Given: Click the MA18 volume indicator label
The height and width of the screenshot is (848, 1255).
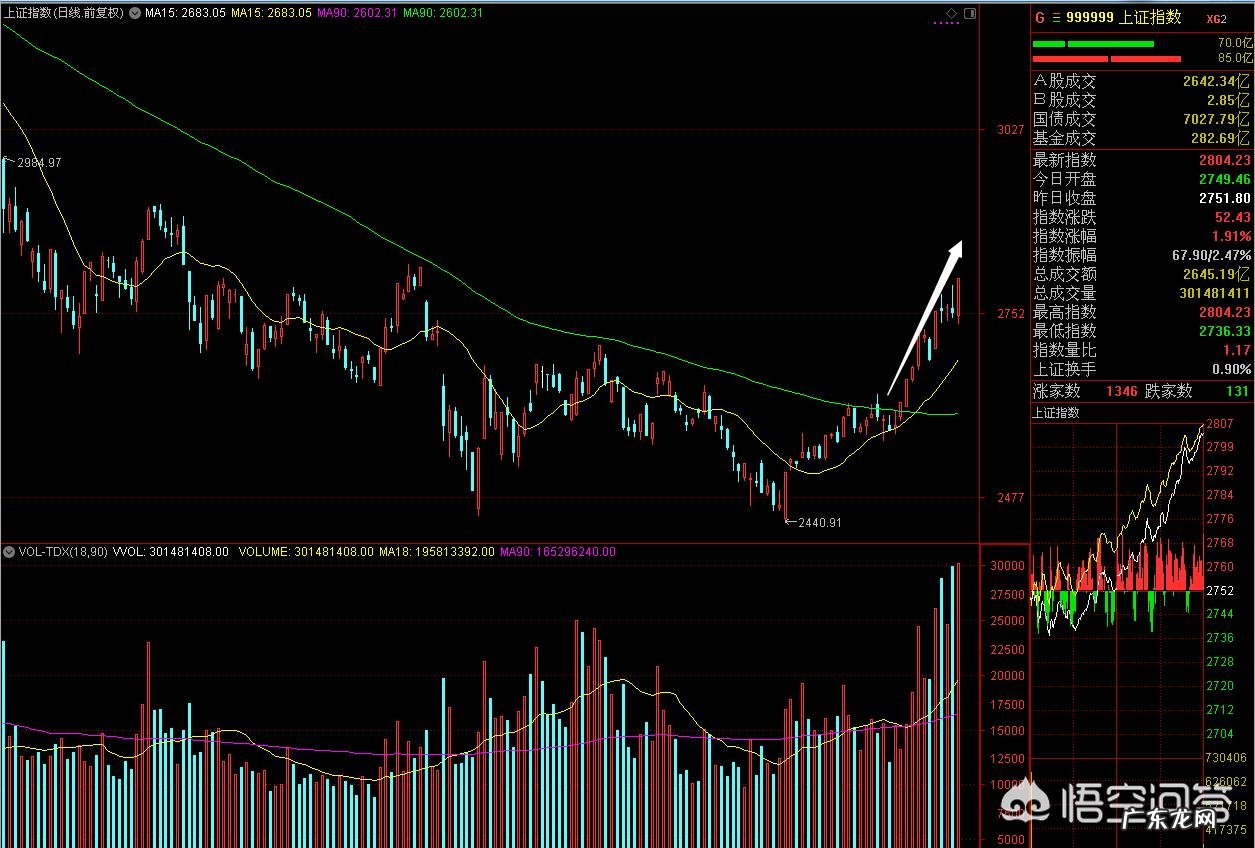Looking at the screenshot, I should tap(438, 551).
